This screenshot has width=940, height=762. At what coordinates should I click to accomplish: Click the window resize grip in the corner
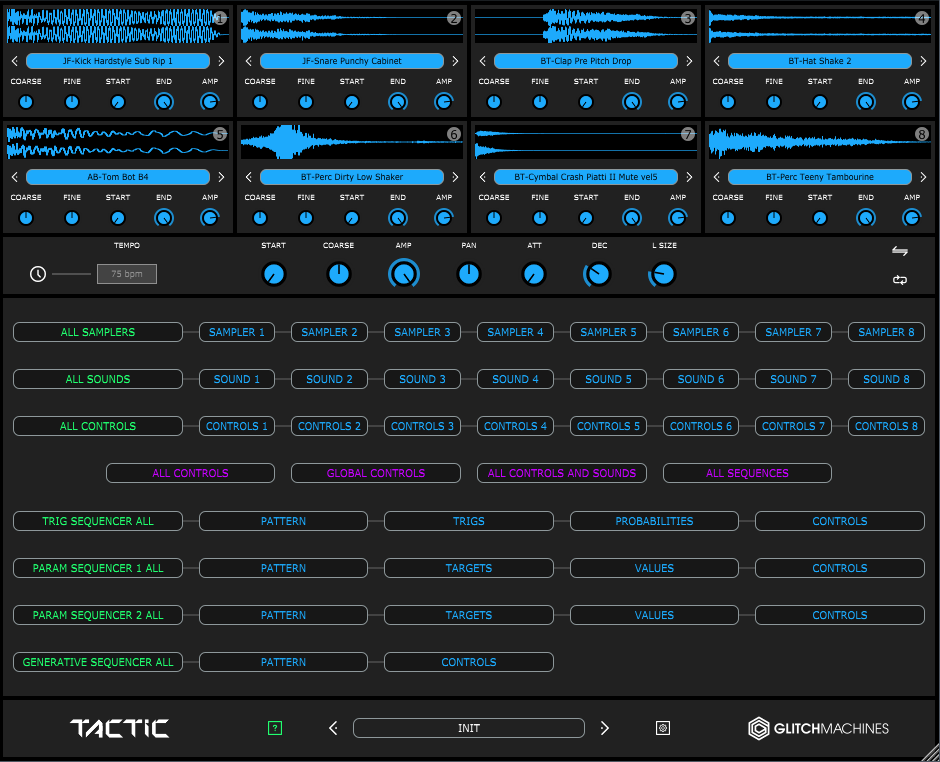point(931,753)
